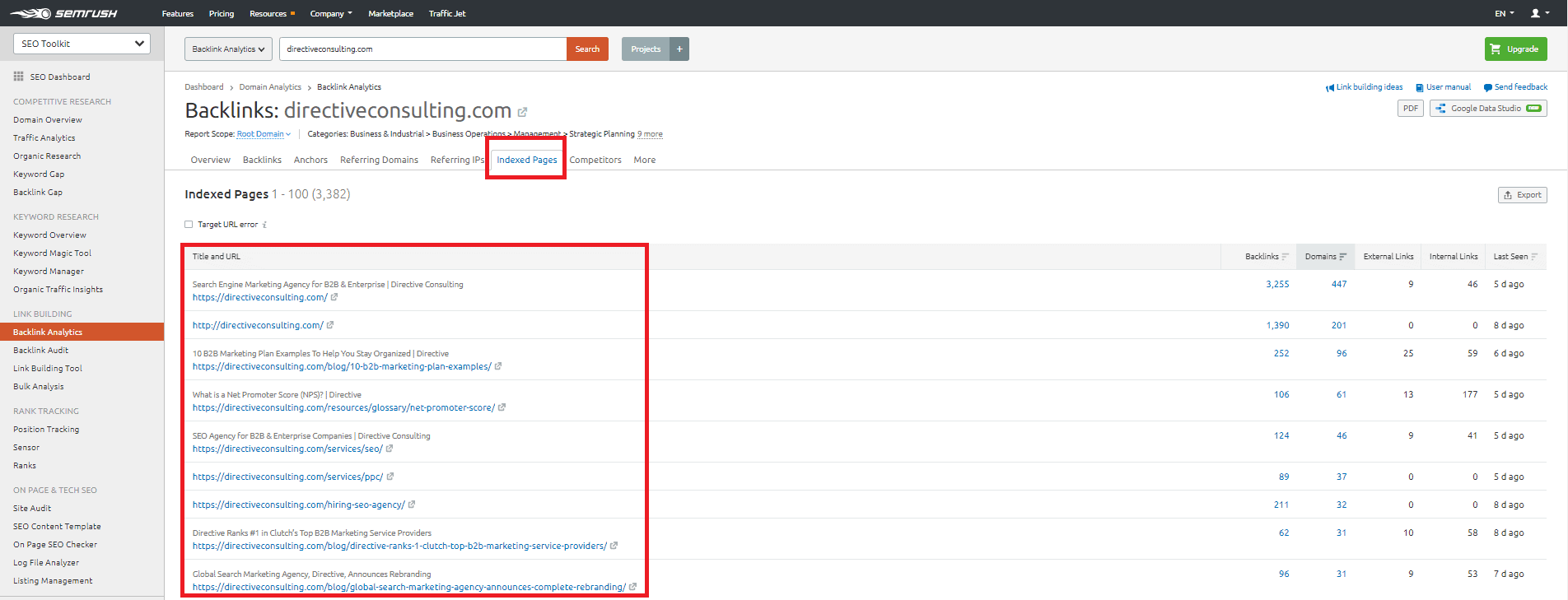
Task: Sort by Backlinks column icon
Action: 1285,257
